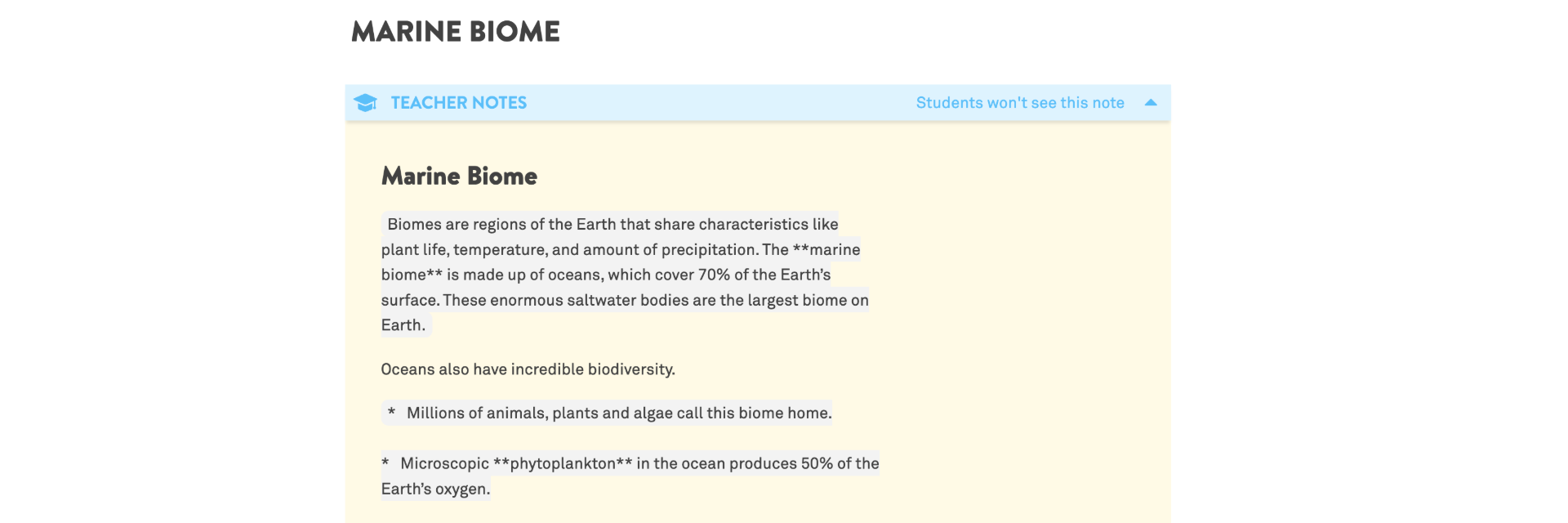The width and height of the screenshot is (1568, 523).
Task: Click the sentence about oceans' incredible biodiversity
Action: tap(528, 369)
